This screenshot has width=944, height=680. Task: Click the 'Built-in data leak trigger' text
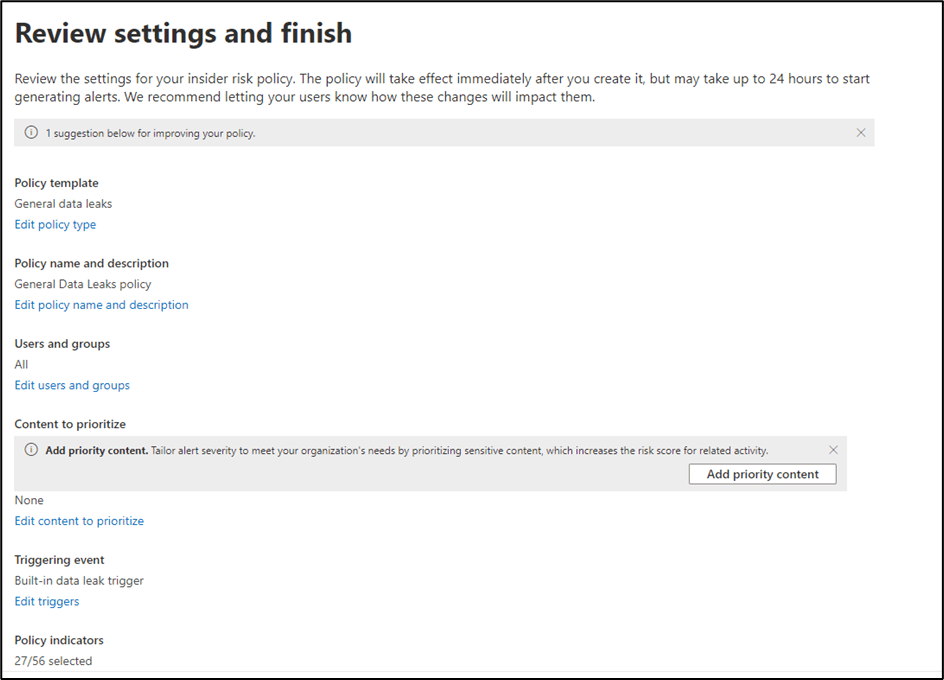point(79,580)
